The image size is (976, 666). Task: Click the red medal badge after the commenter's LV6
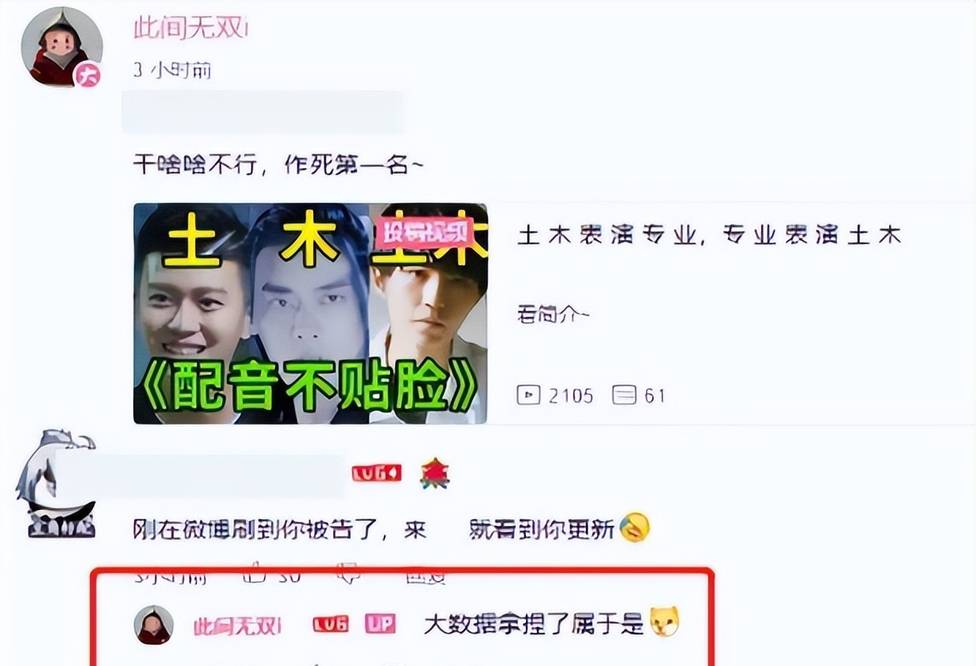[x=434, y=473]
